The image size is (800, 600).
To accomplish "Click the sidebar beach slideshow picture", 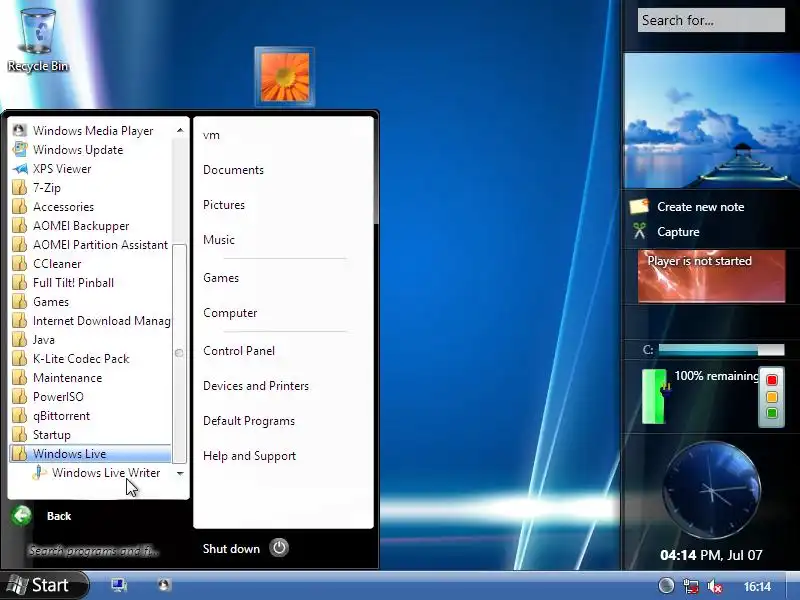I will pos(712,121).
